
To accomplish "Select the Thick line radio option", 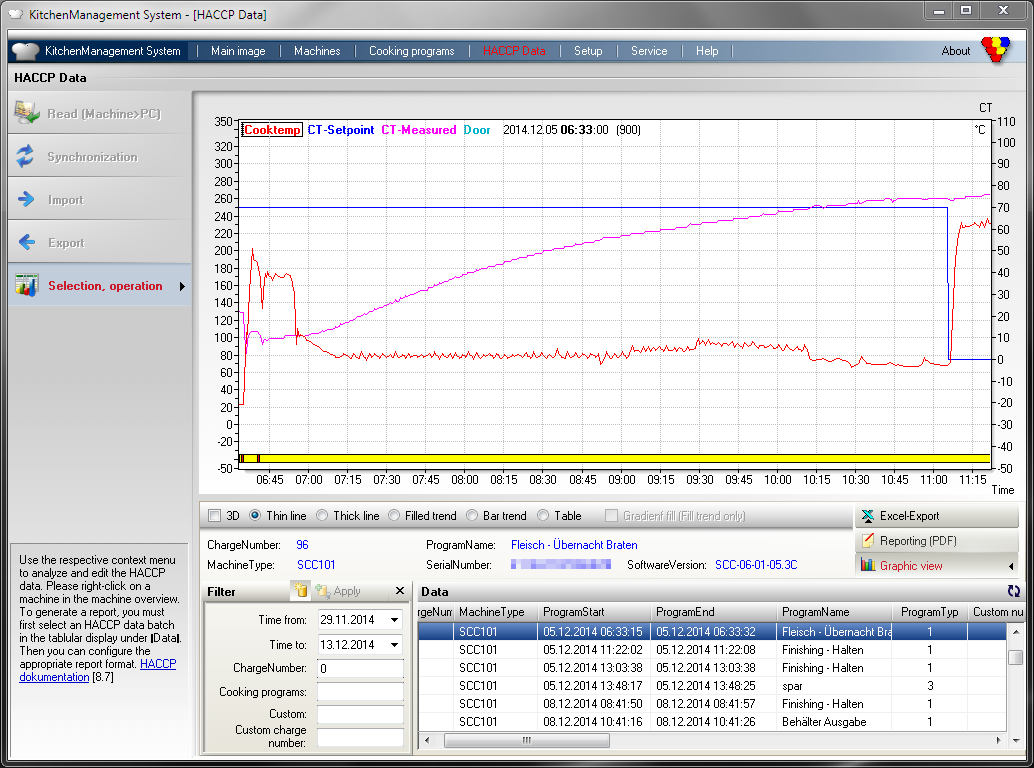I will point(322,516).
